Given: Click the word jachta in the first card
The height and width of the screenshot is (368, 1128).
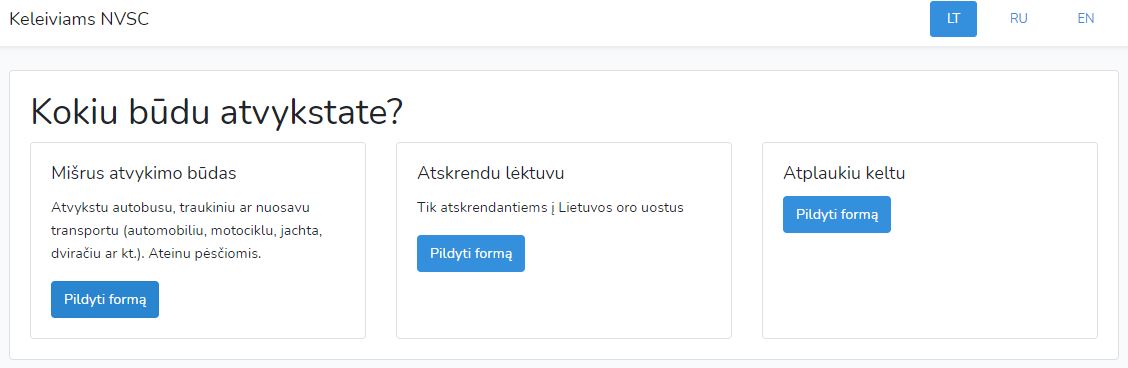Looking at the screenshot, I should click(305, 231).
